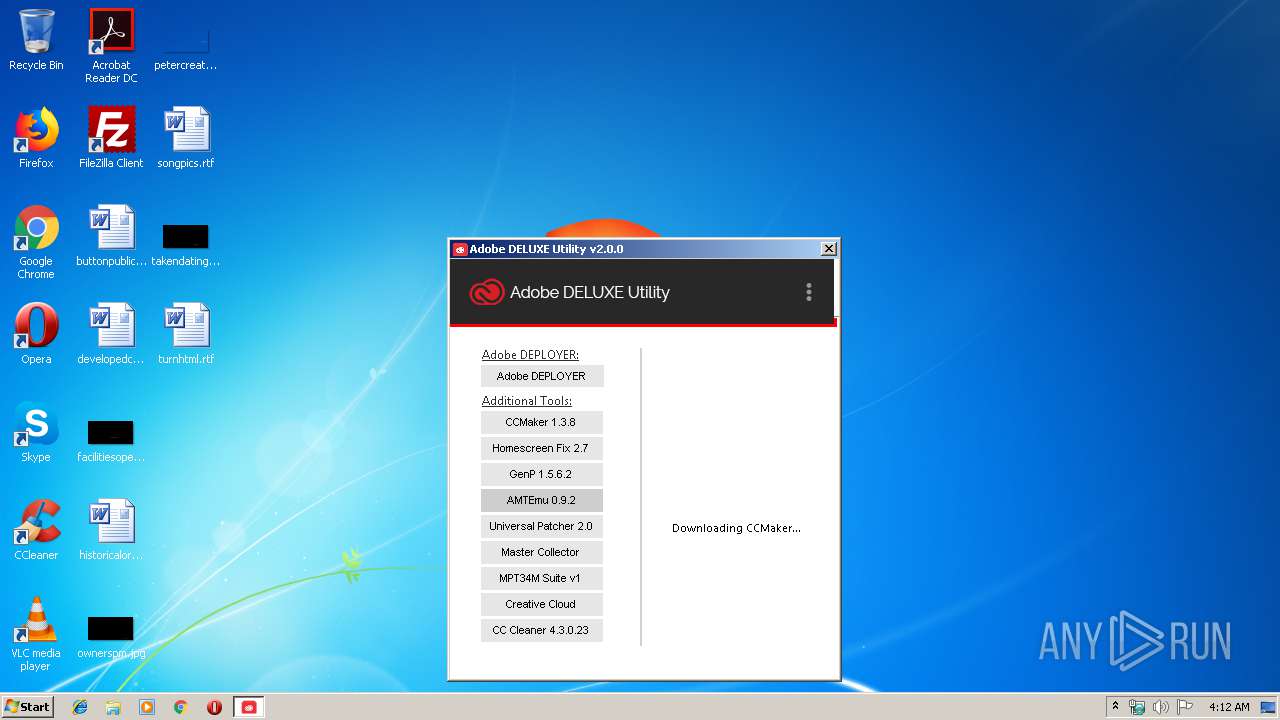Open Action Center flag tray icon
The width and height of the screenshot is (1280, 720).
click(1185, 707)
